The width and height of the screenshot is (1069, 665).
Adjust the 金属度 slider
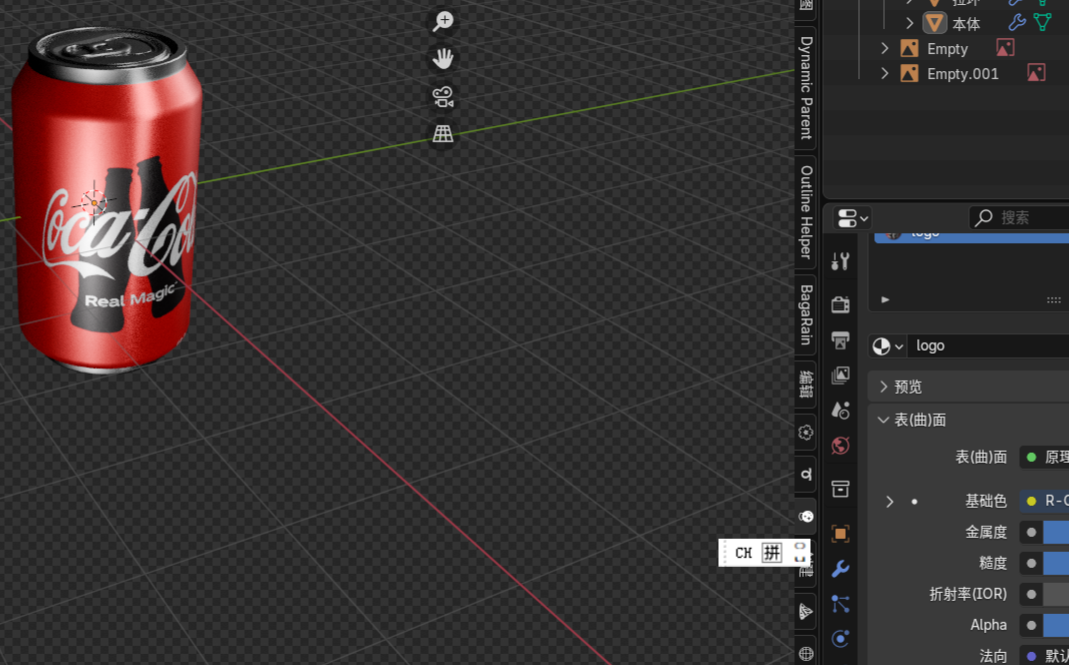click(1056, 532)
